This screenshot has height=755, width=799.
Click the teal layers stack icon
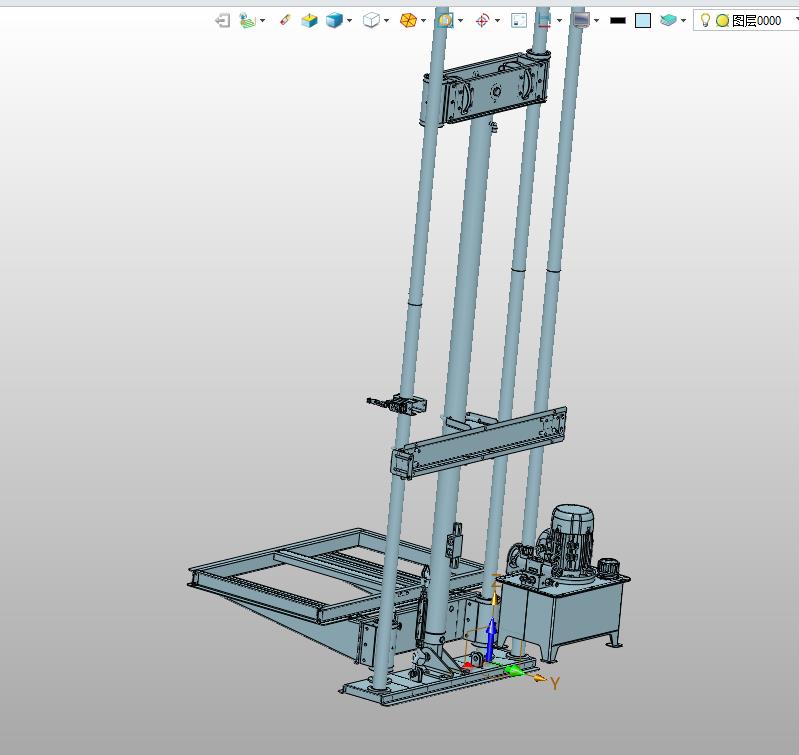(668, 20)
